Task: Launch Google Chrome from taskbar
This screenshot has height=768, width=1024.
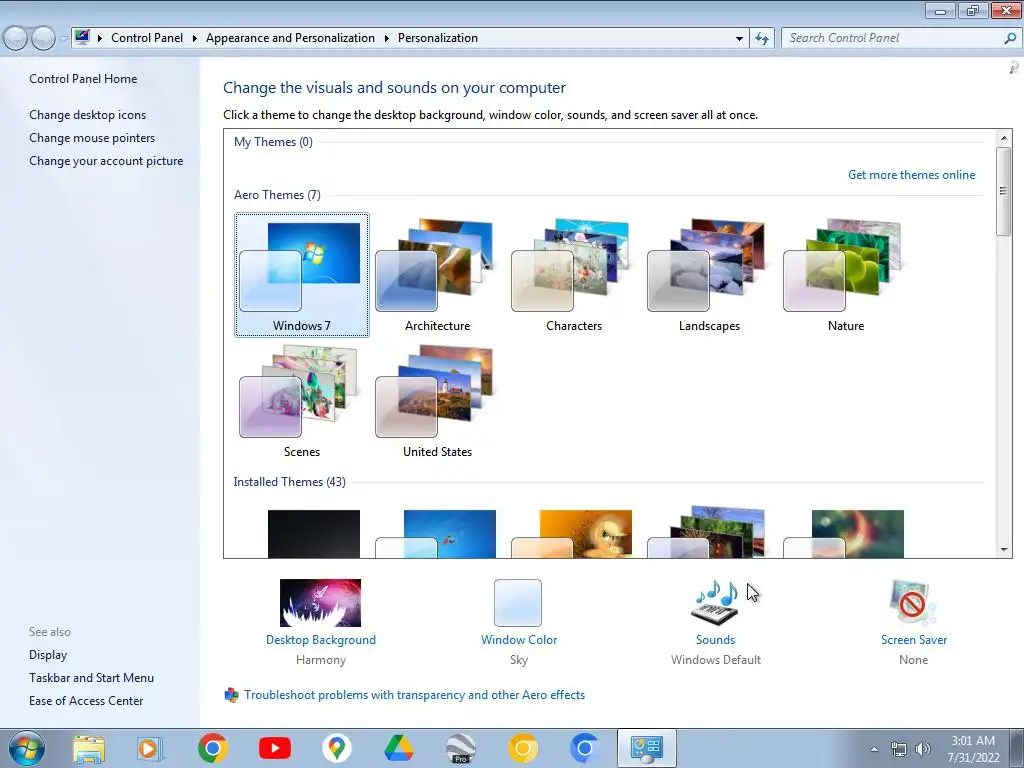Action: [213, 748]
